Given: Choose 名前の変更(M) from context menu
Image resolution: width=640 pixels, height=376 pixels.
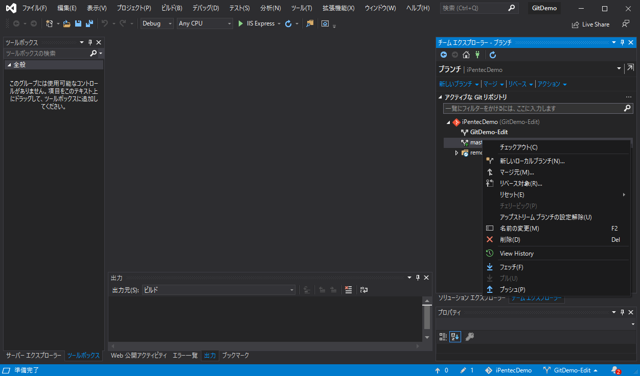Looking at the screenshot, I should (x=556, y=228).
